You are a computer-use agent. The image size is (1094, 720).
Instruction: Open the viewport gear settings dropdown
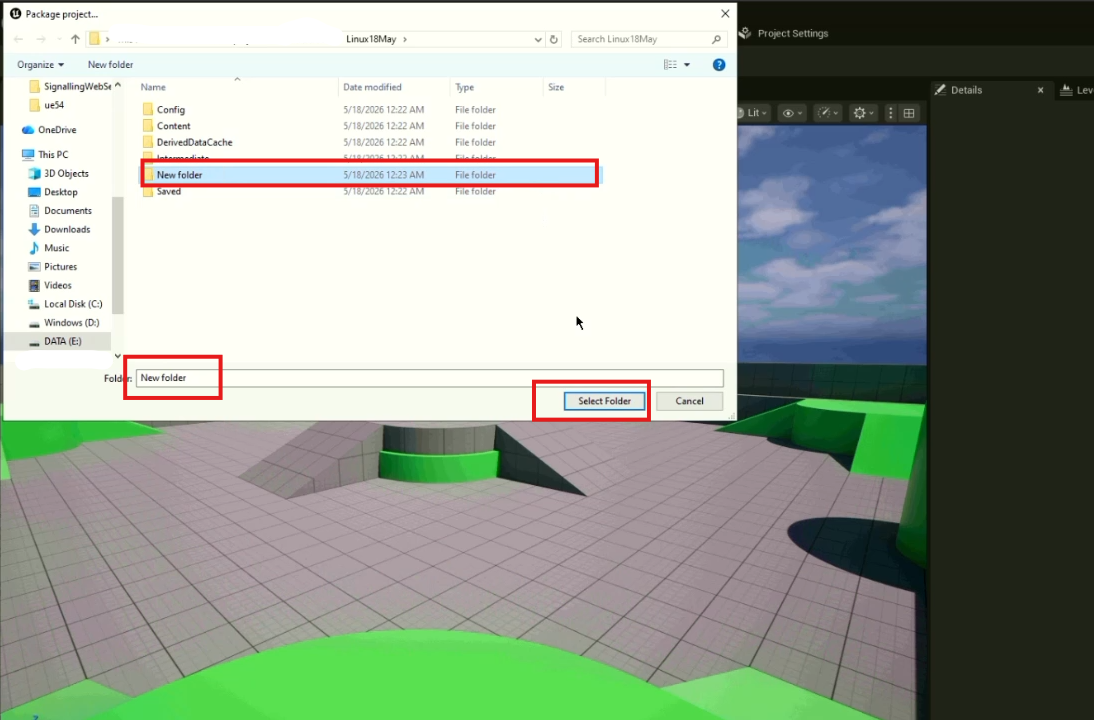862,113
